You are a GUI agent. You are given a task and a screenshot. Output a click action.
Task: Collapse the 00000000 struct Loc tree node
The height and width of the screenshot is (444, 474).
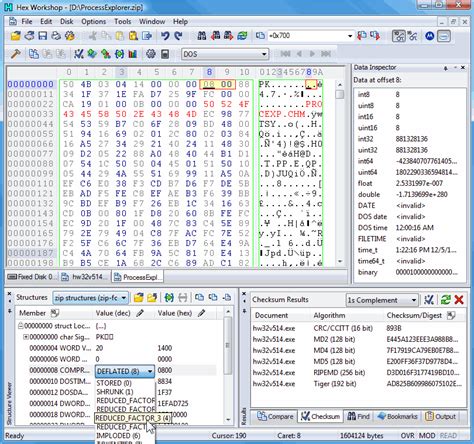tap(20, 326)
